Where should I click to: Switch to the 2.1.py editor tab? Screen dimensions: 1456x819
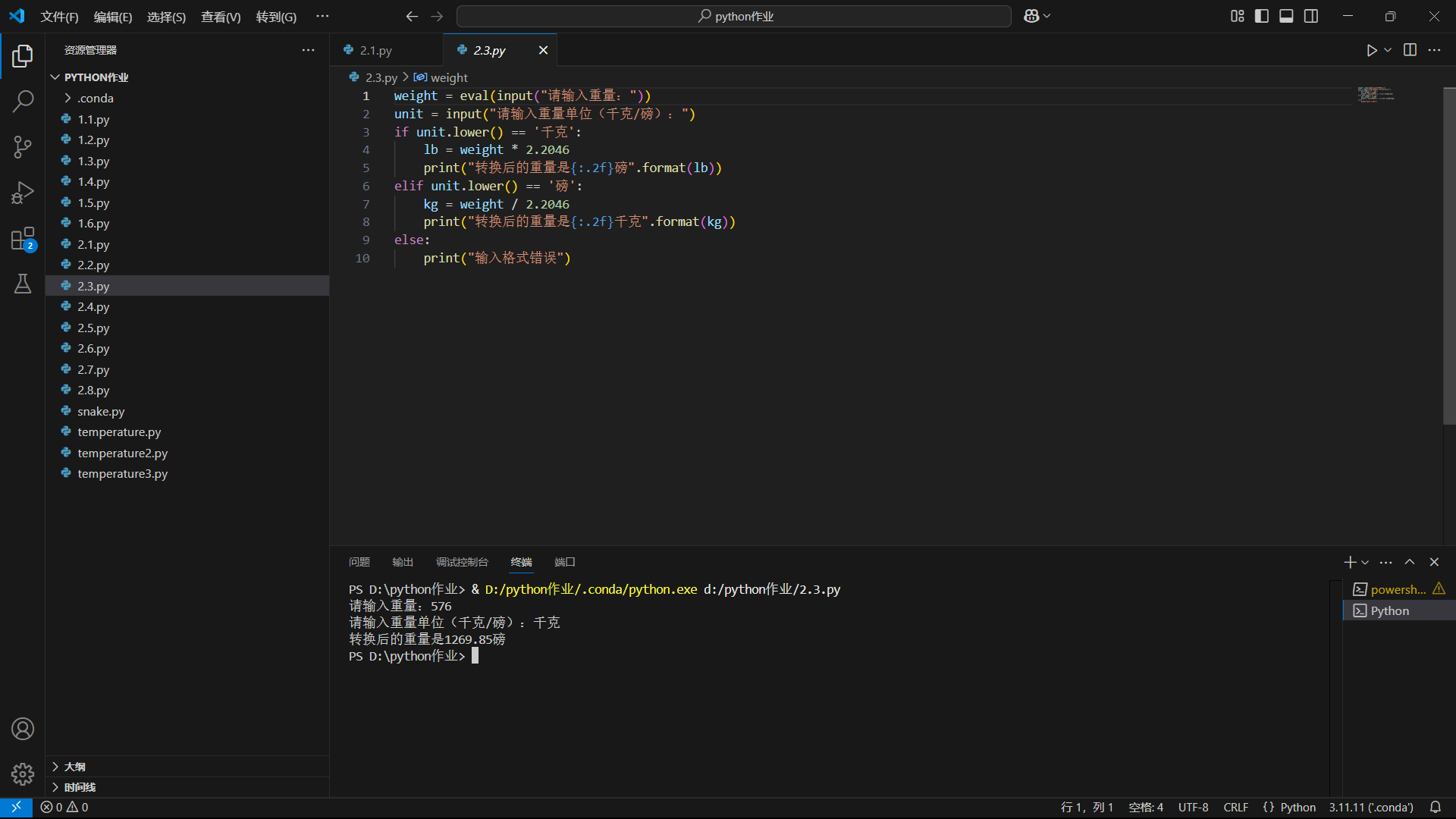tap(376, 50)
